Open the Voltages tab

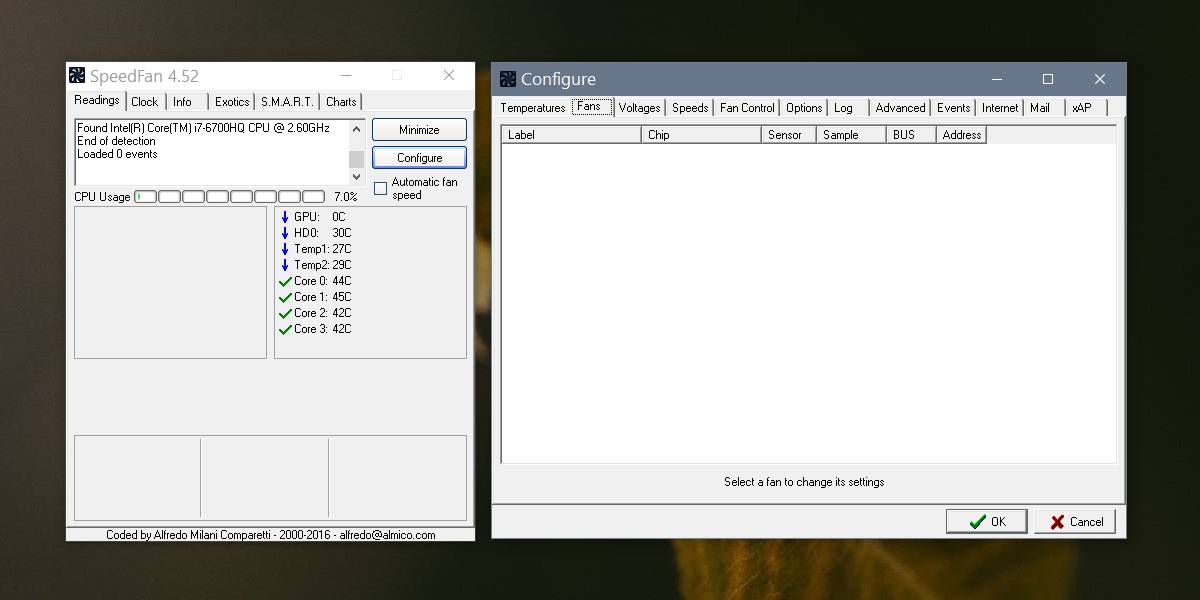click(639, 108)
